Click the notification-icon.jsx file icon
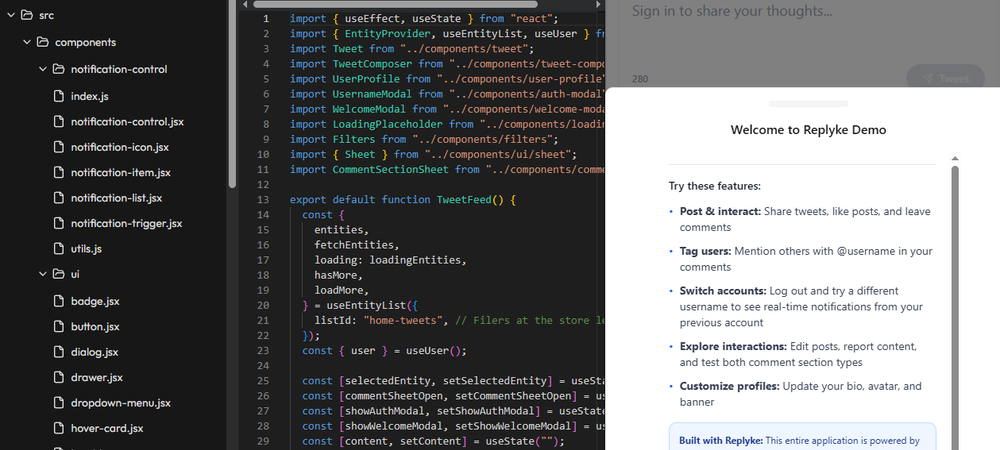Screen dimensions: 1000x450 (x=59, y=147)
